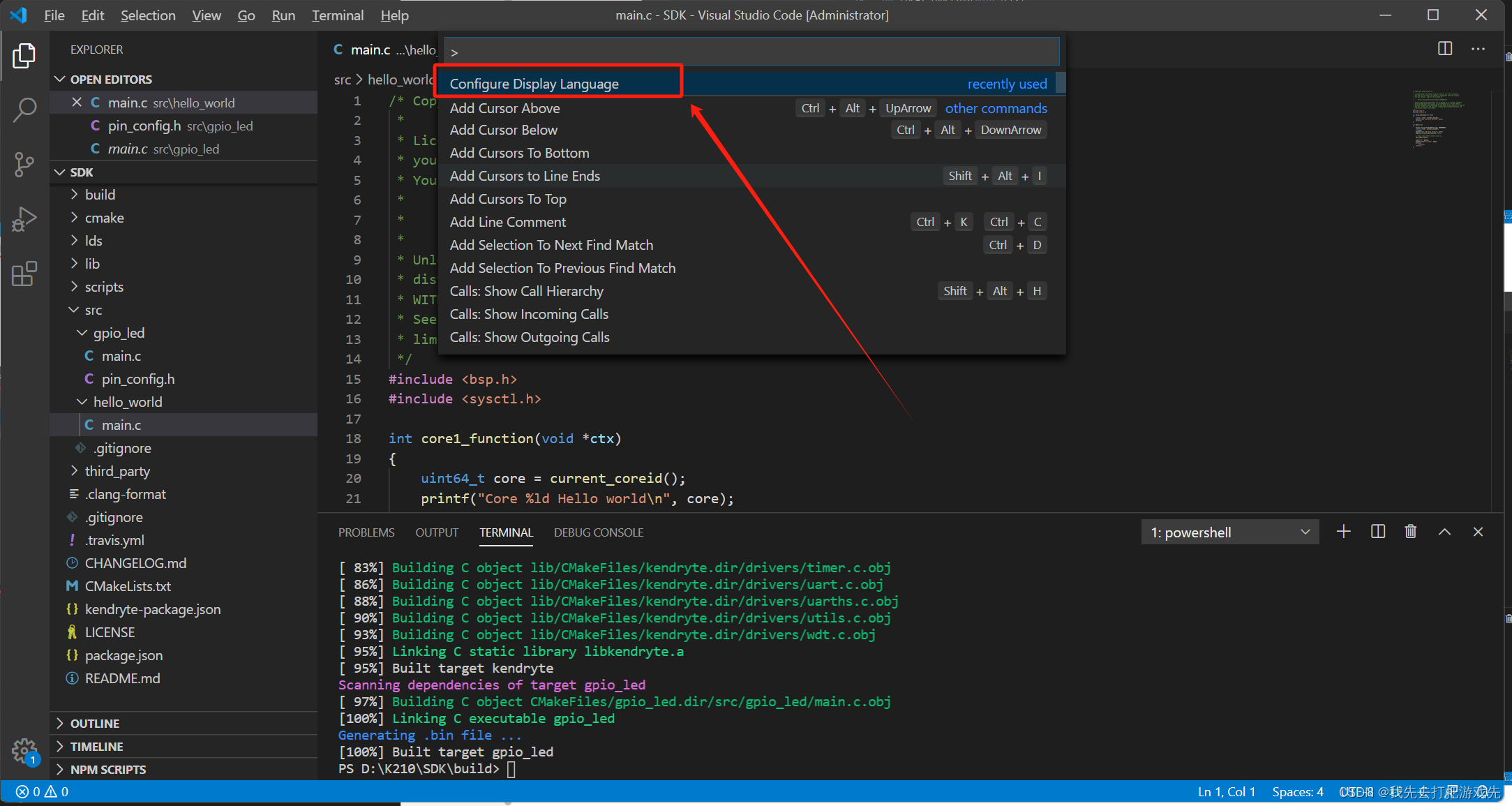The width and height of the screenshot is (1512, 806).
Task: Click the Explorer icon in sidebar
Action: (22, 55)
